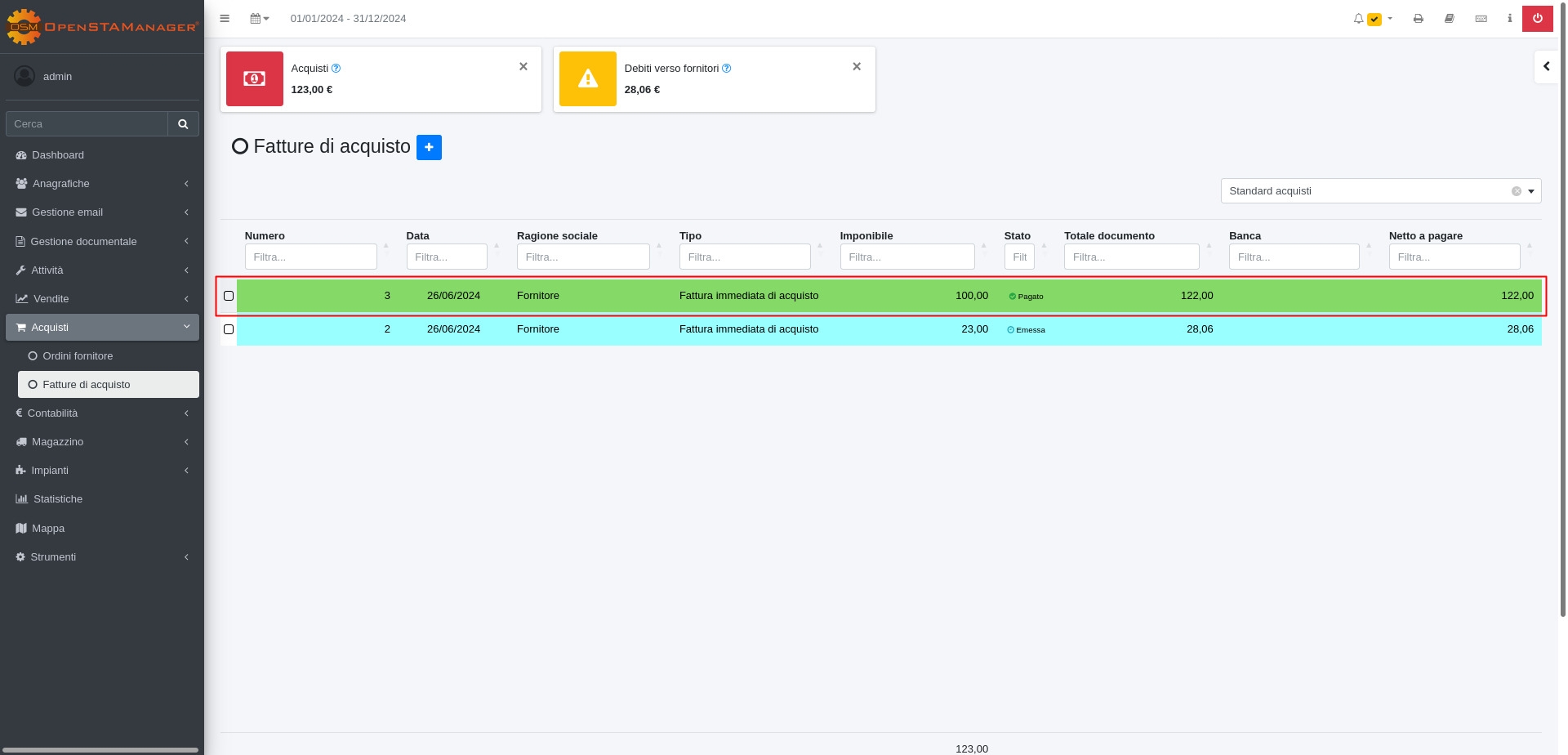Close the Debiti verso fornitori widget
The height and width of the screenshot is (755, 1568).
[x=857, y=66]
